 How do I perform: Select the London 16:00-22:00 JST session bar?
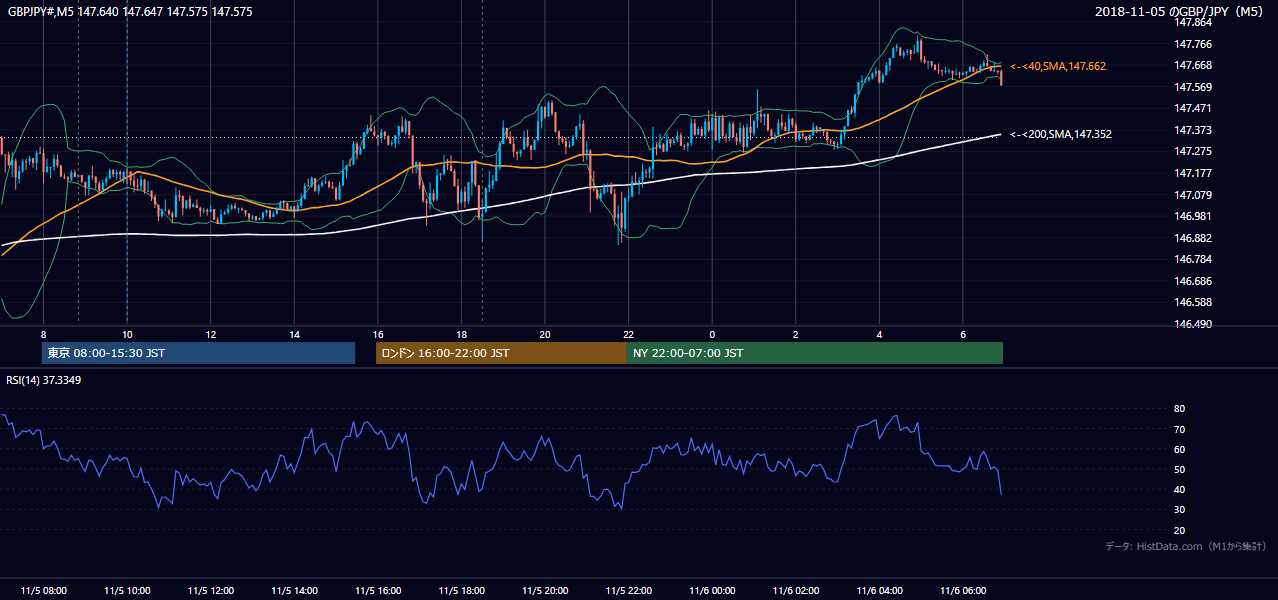coord(501,353)
